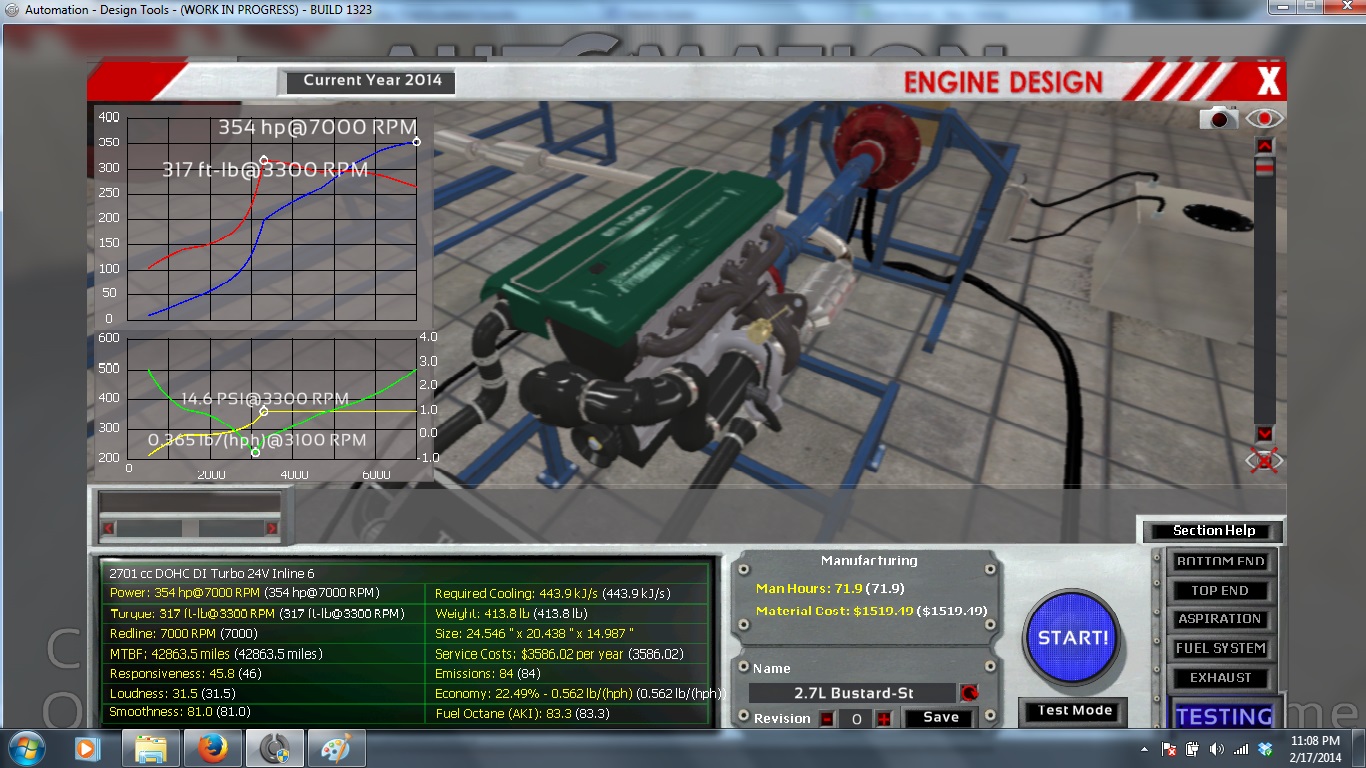The image size is (1366, 768).
Task: Click the Economy: 22.49% stat row
Action: pyautogui.click(x=579, y=693)
